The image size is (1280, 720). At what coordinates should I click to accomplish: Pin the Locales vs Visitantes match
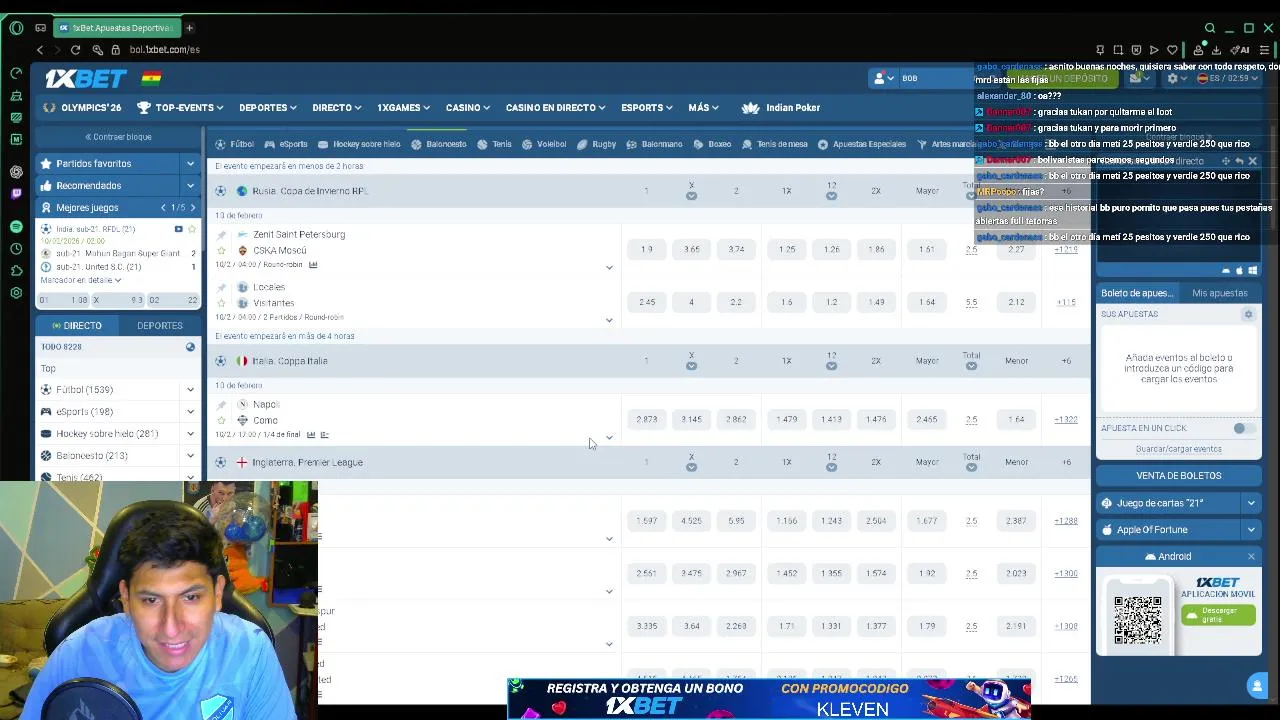point(221,288)
